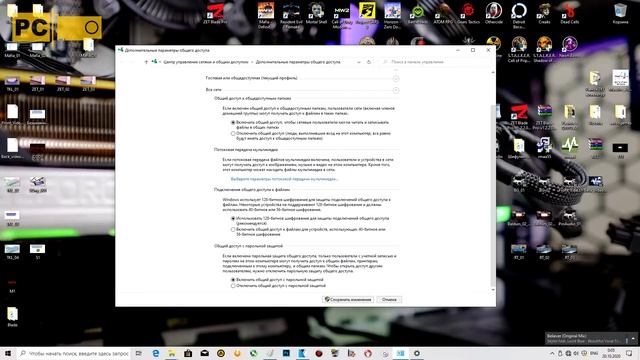640x360 pixels.
Task: Open Resident Evil desktop shortcut
Action: pyautogui.click(x=291, y=16)
